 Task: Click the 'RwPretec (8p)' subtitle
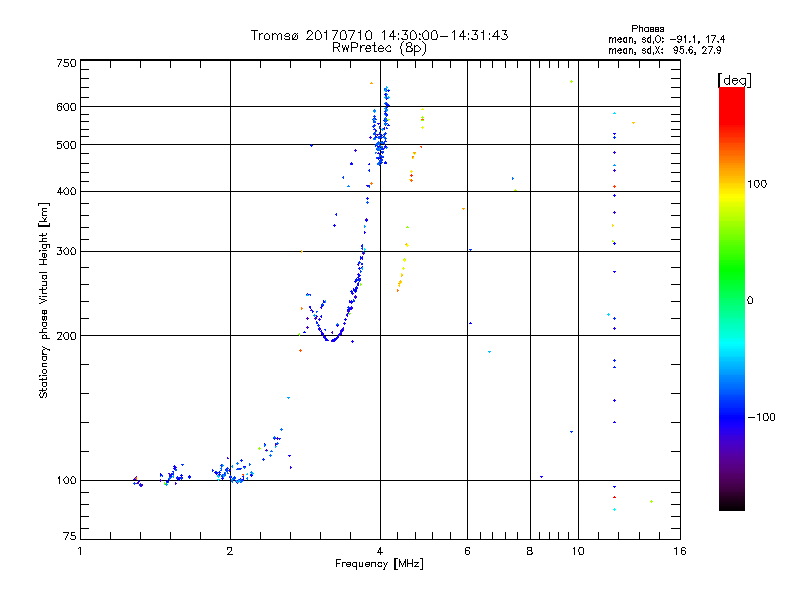pos(380,48)
